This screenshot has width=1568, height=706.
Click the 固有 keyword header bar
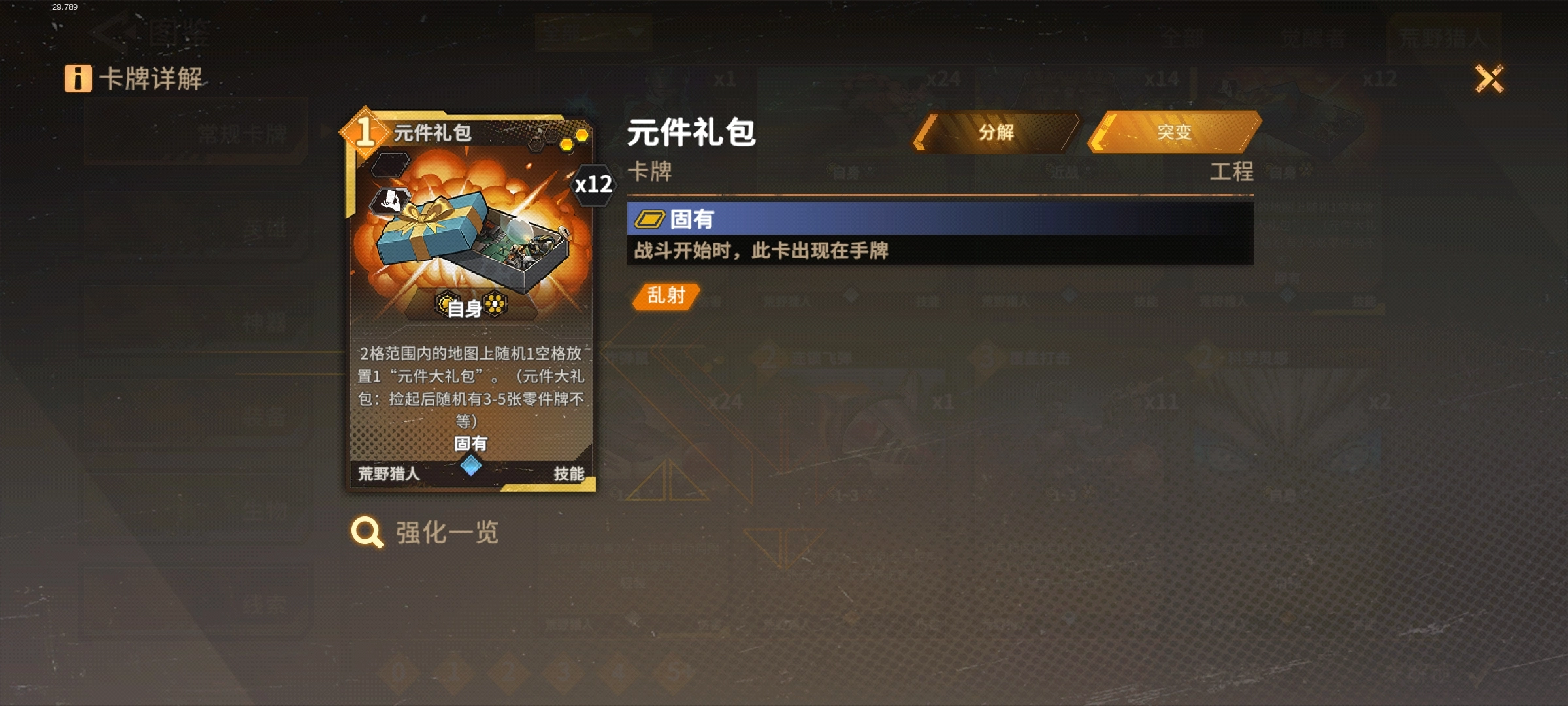pos(940,219)
